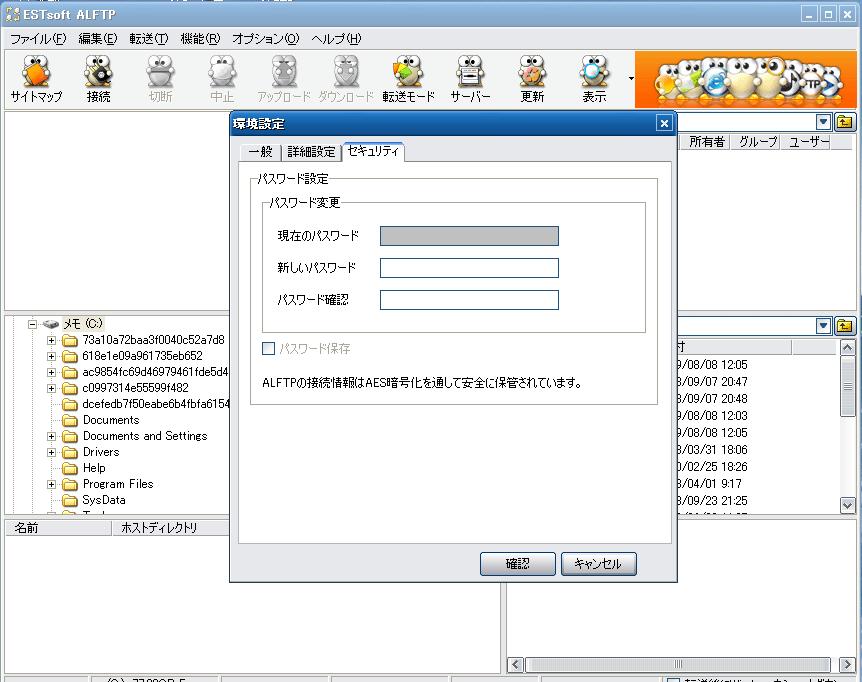This screenshot has width=862, height=682.
Task: Close the 環境設定 dialog
Action: 664,123
